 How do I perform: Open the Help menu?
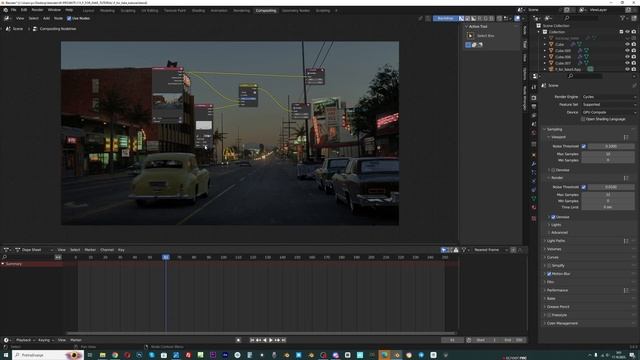point(69,10)
